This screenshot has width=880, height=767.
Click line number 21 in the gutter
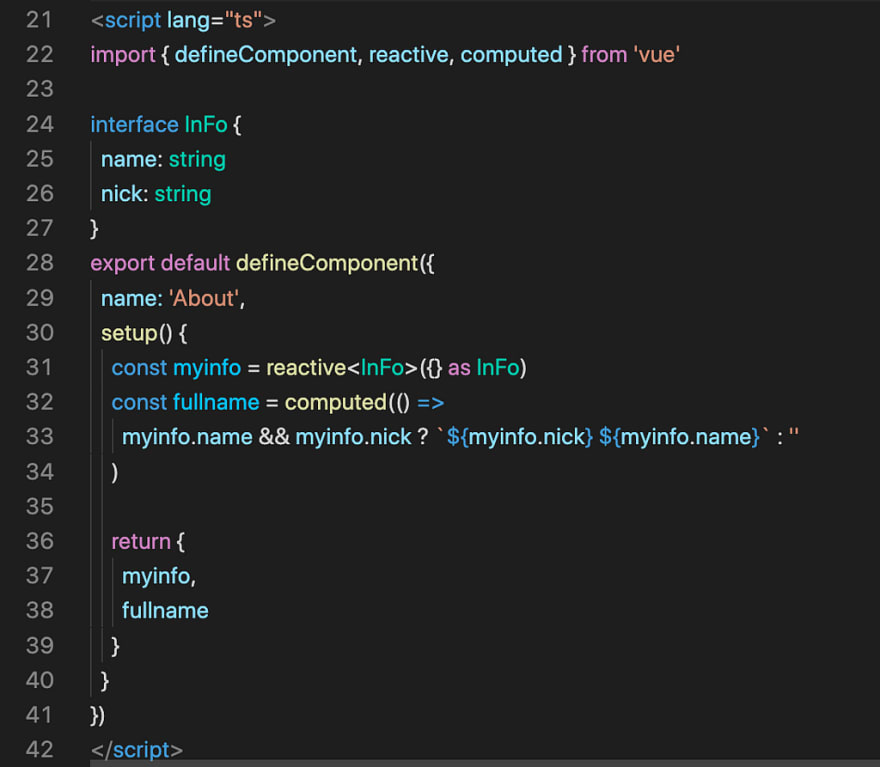tap(39, 20)
